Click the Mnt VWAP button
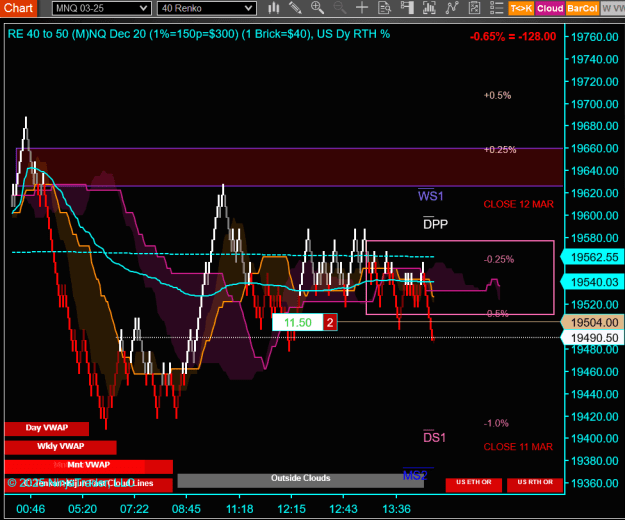Viewport: 625px width, 520px height. [88, 465]
